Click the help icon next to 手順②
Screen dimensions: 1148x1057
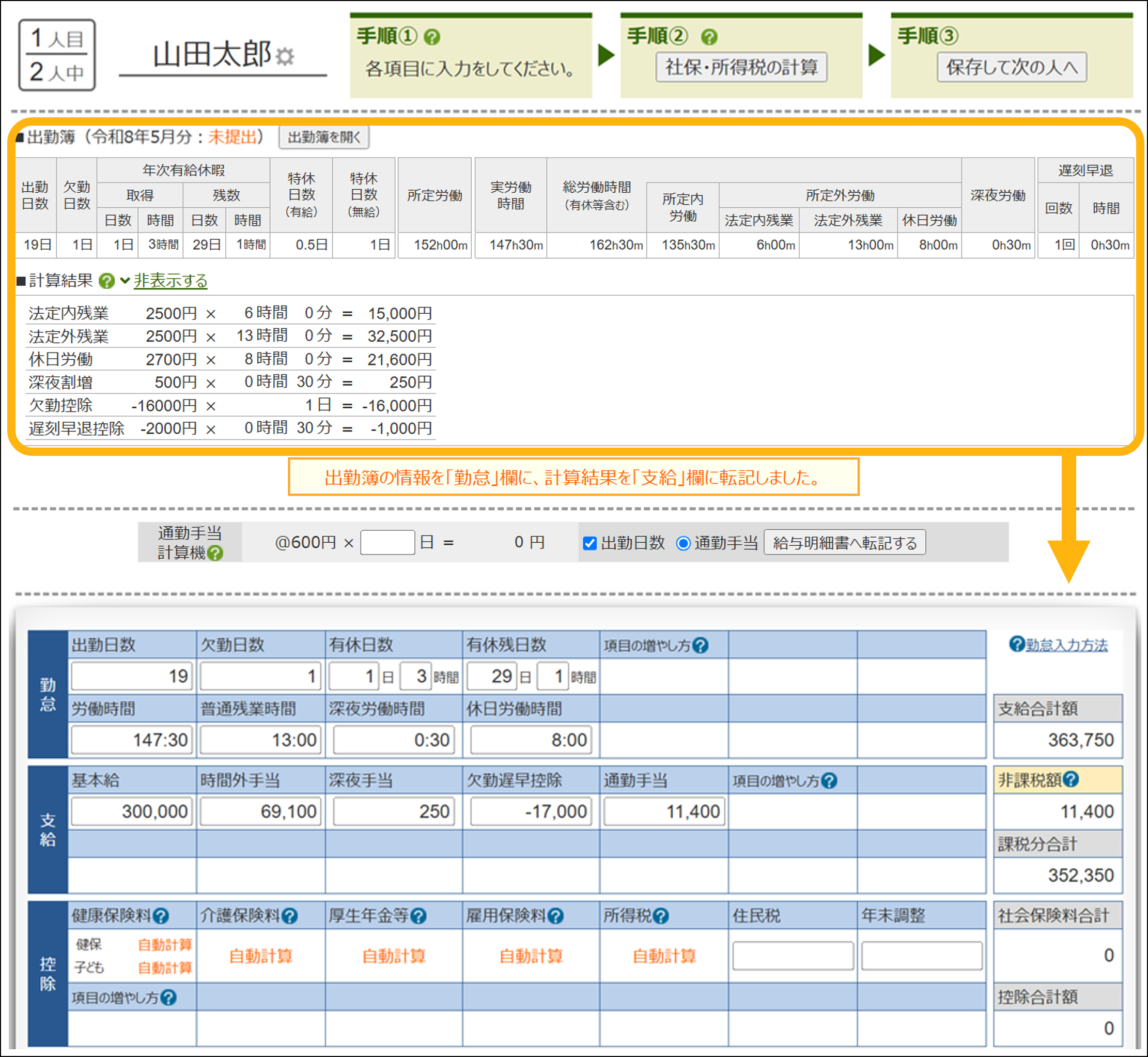coord(709,38)
